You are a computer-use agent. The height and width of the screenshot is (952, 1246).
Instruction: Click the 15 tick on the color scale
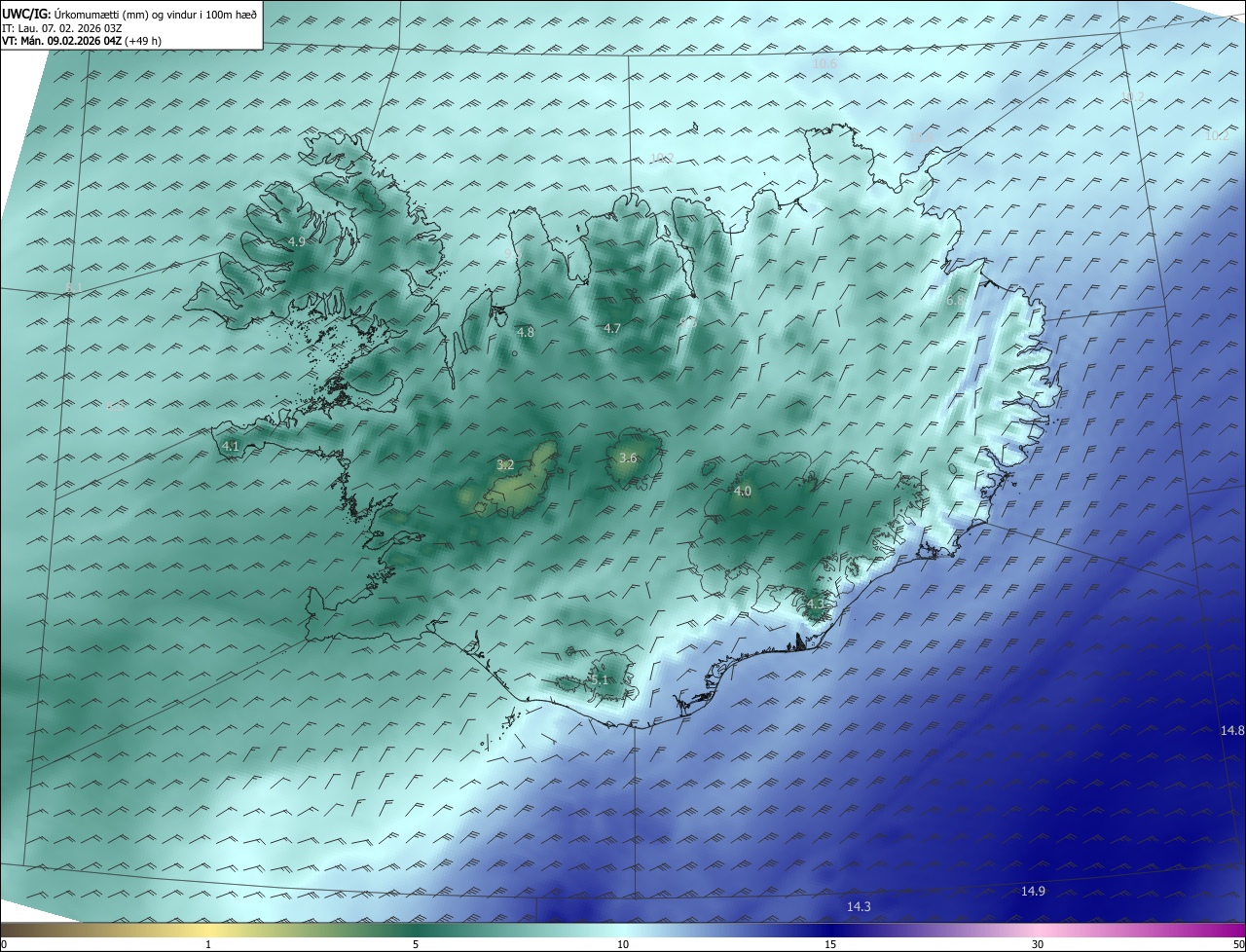(x=830, y=944)
